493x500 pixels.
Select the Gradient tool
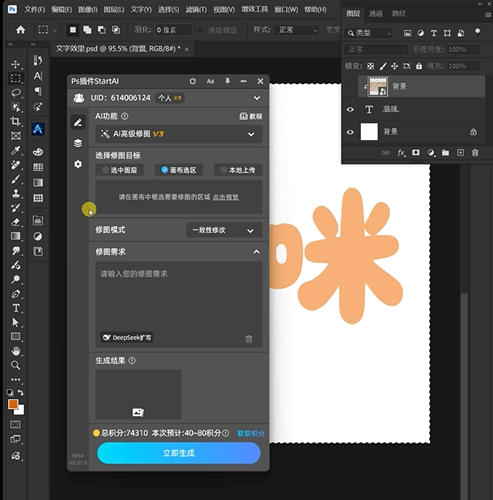point(16,236)
